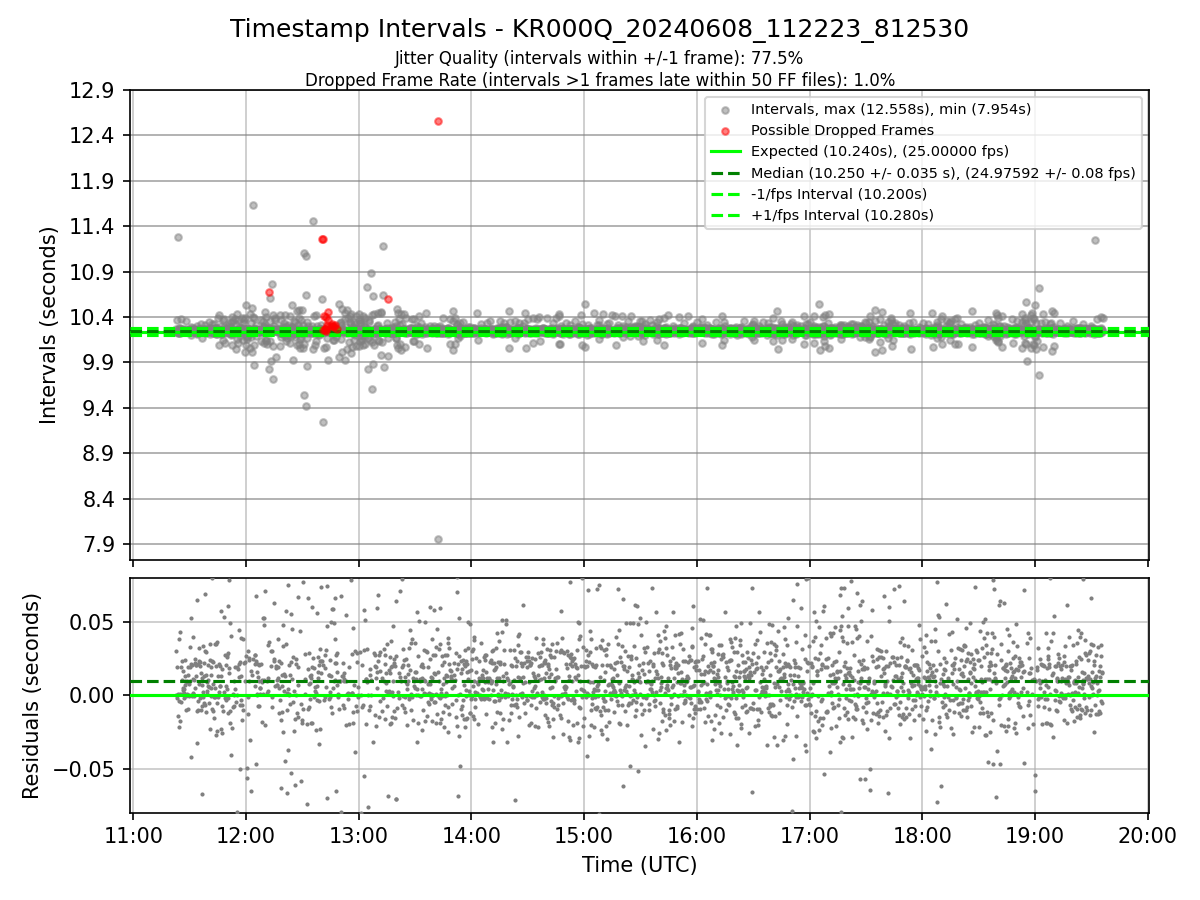Click the 'Dropped Frame Rate' 1.0% subtitle line
The height and width of the screenshot is (900, 1200).
click(599, 80)
